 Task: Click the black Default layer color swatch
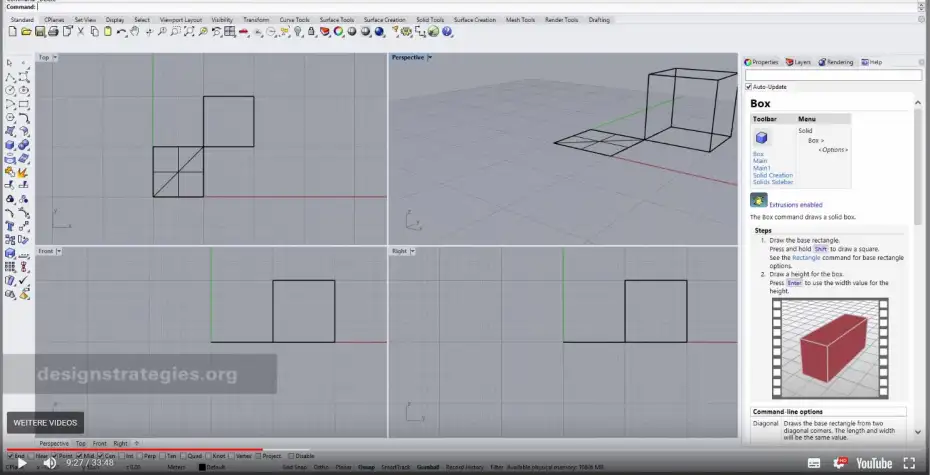[x=202, y=467]
